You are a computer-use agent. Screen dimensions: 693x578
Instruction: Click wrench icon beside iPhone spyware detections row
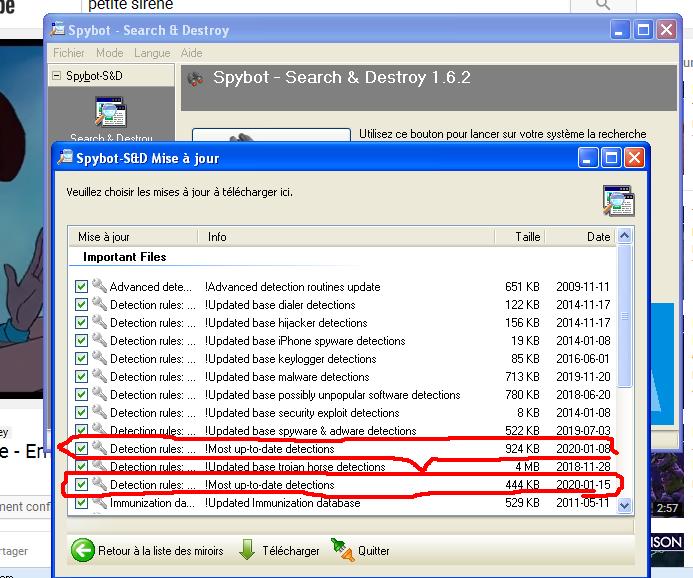point(99,340)
